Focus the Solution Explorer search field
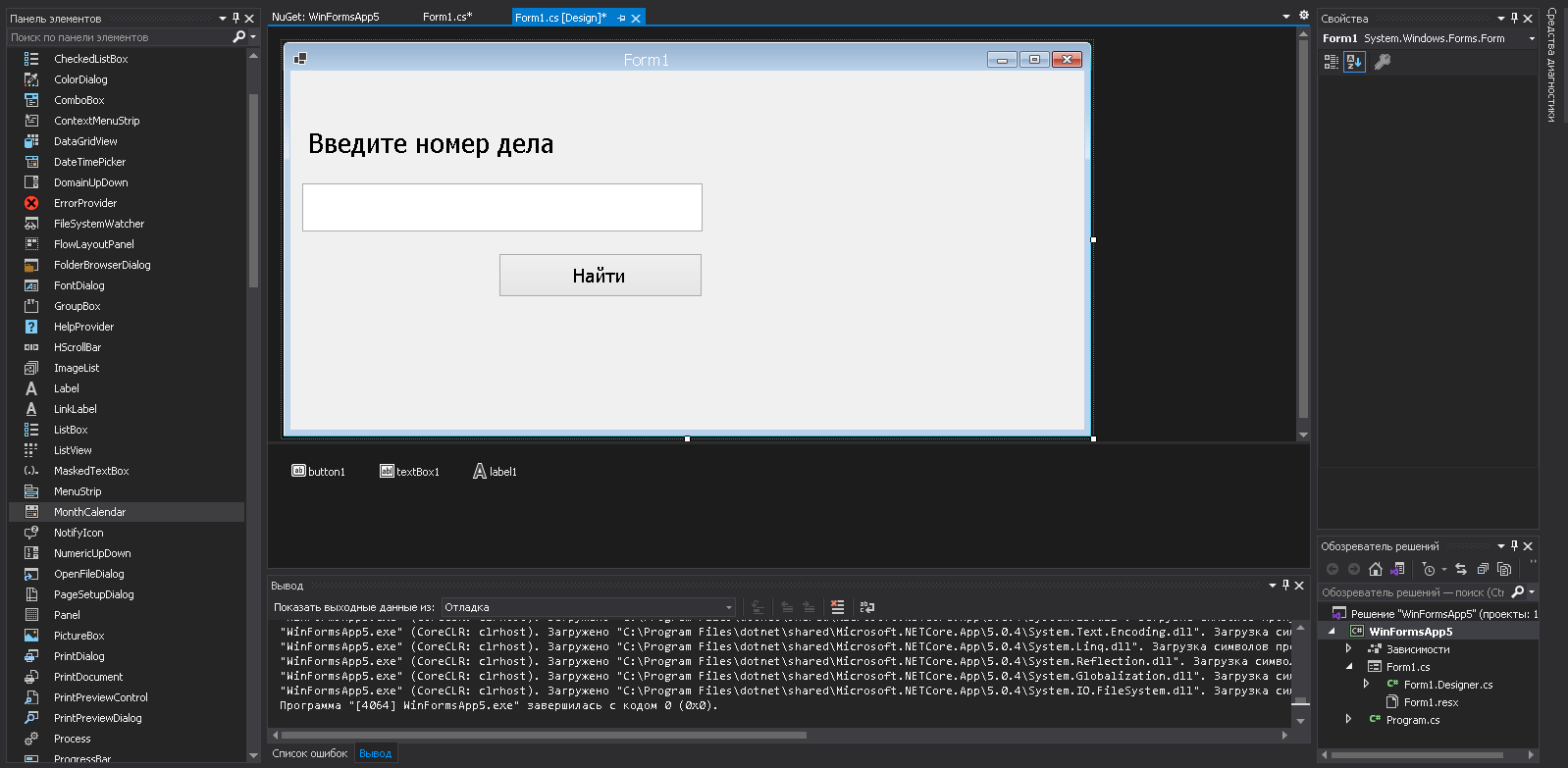 (x=1413, y=591)
